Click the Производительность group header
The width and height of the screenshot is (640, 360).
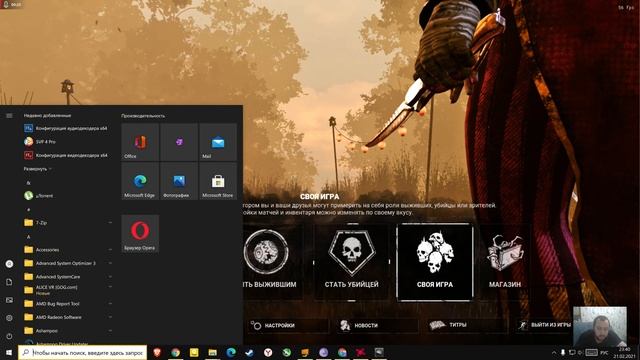[x=143, y=116]
